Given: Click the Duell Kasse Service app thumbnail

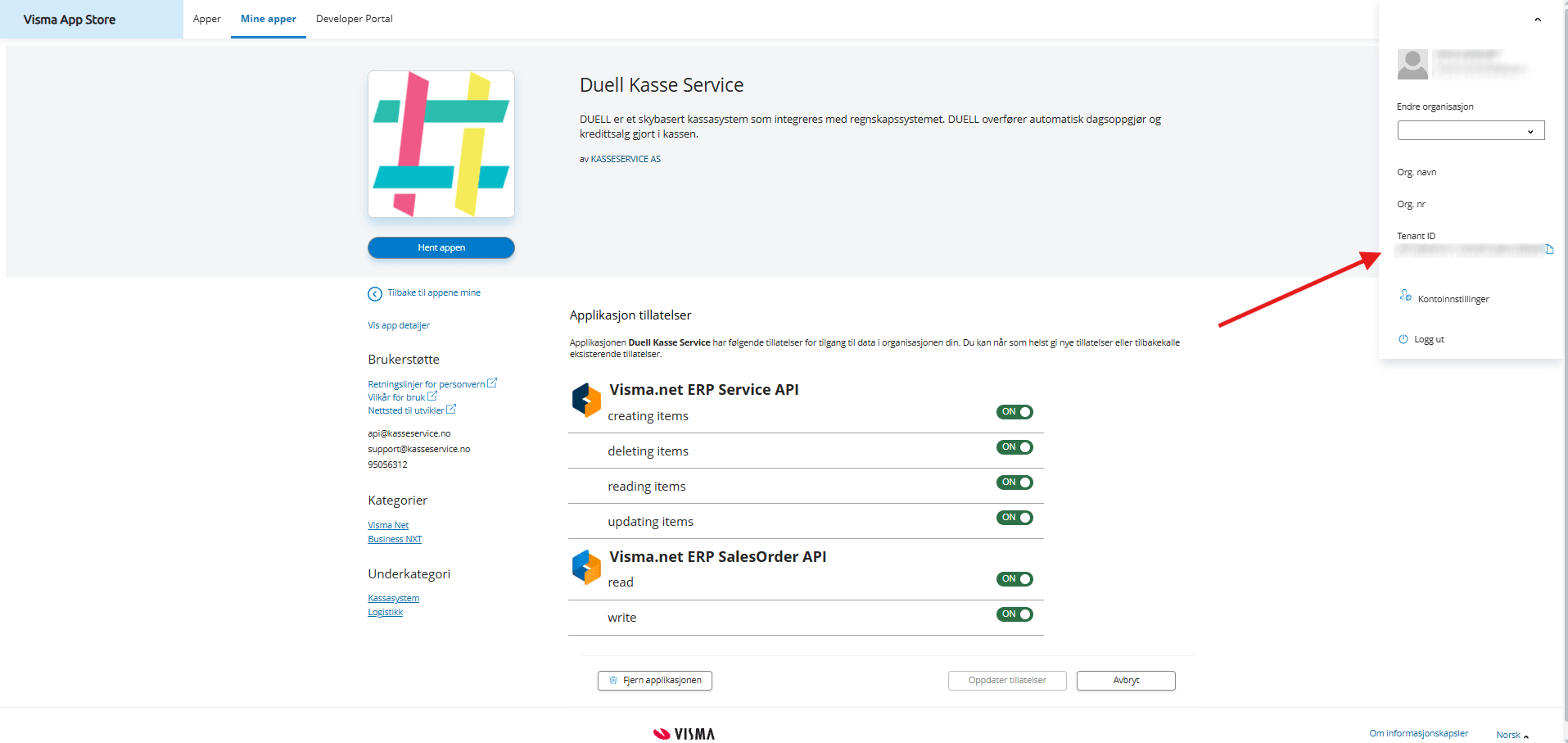Looking at the screenshot, I should point(441,144).
